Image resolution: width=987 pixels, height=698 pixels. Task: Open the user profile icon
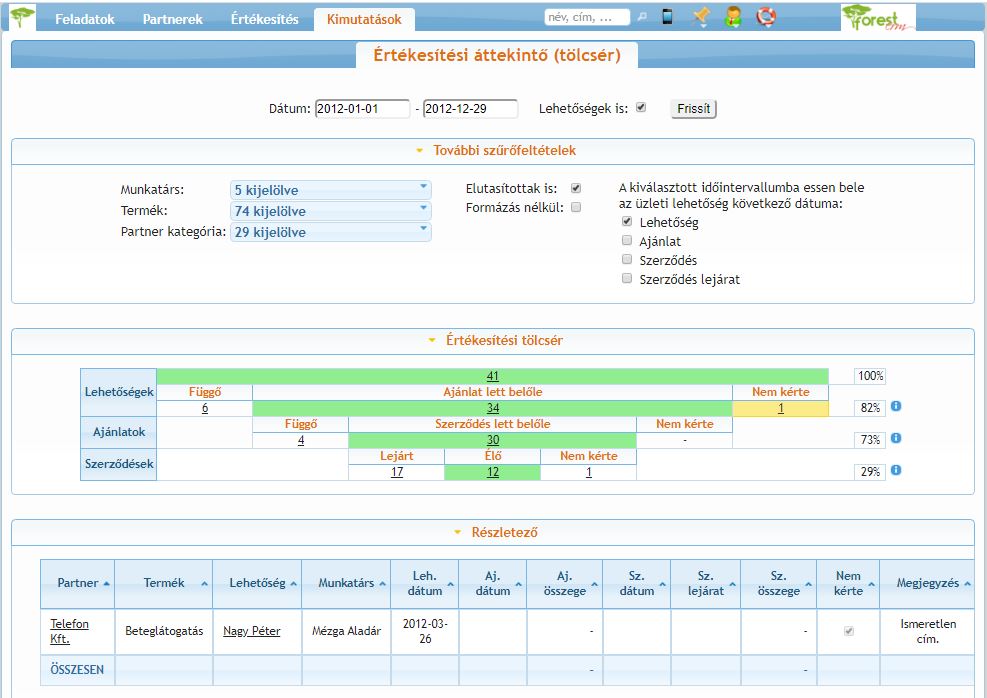[x=733, y=18]
